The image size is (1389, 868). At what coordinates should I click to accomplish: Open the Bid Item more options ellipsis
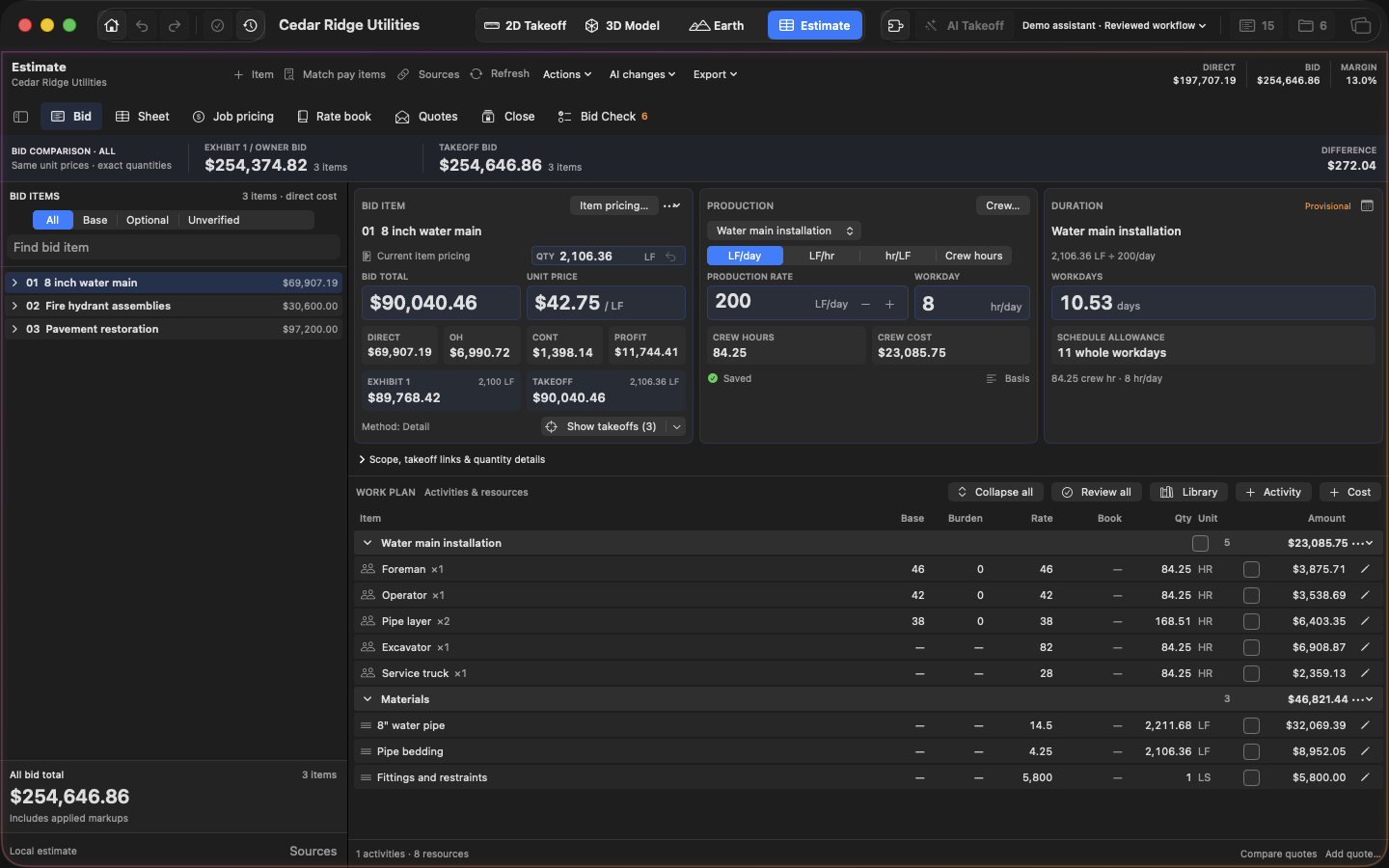click(672, 205)
